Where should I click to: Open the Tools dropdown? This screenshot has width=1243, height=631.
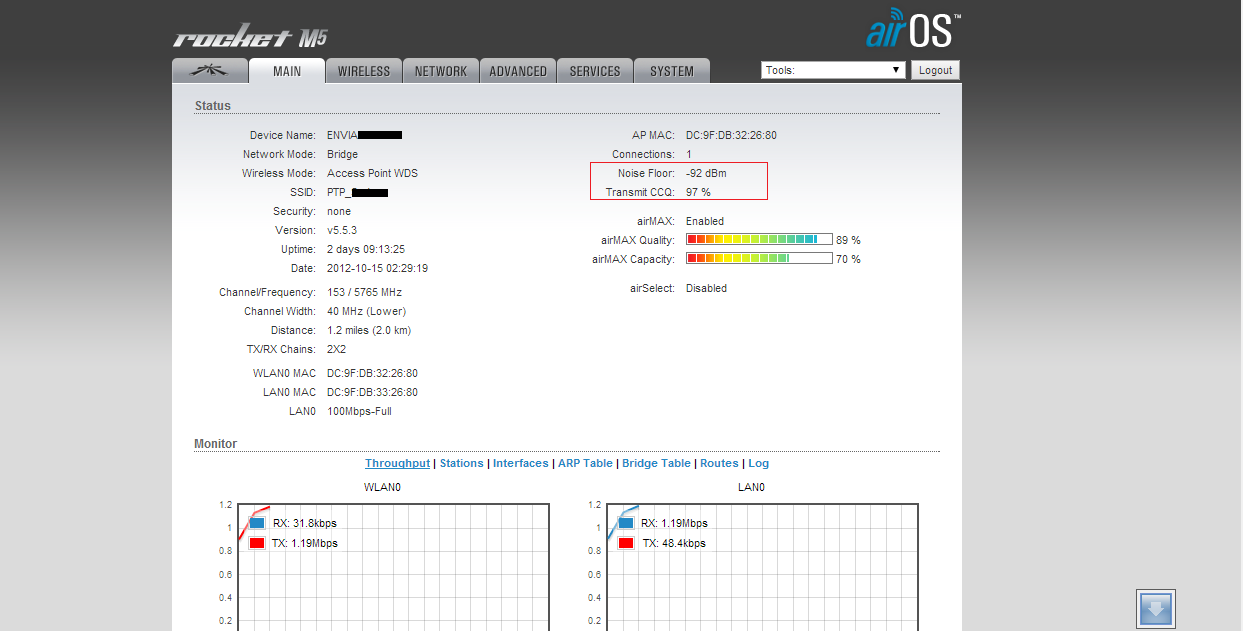(833, 70)
